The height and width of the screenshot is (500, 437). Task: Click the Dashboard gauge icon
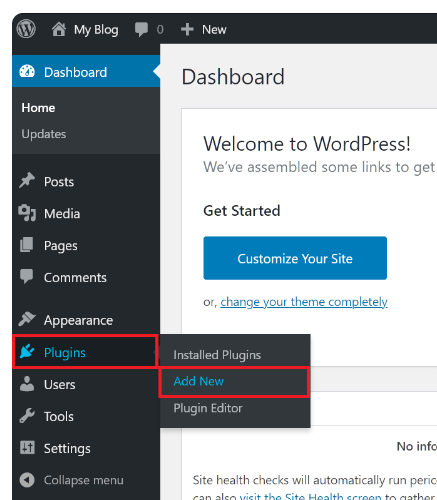(x=27, y=72)
